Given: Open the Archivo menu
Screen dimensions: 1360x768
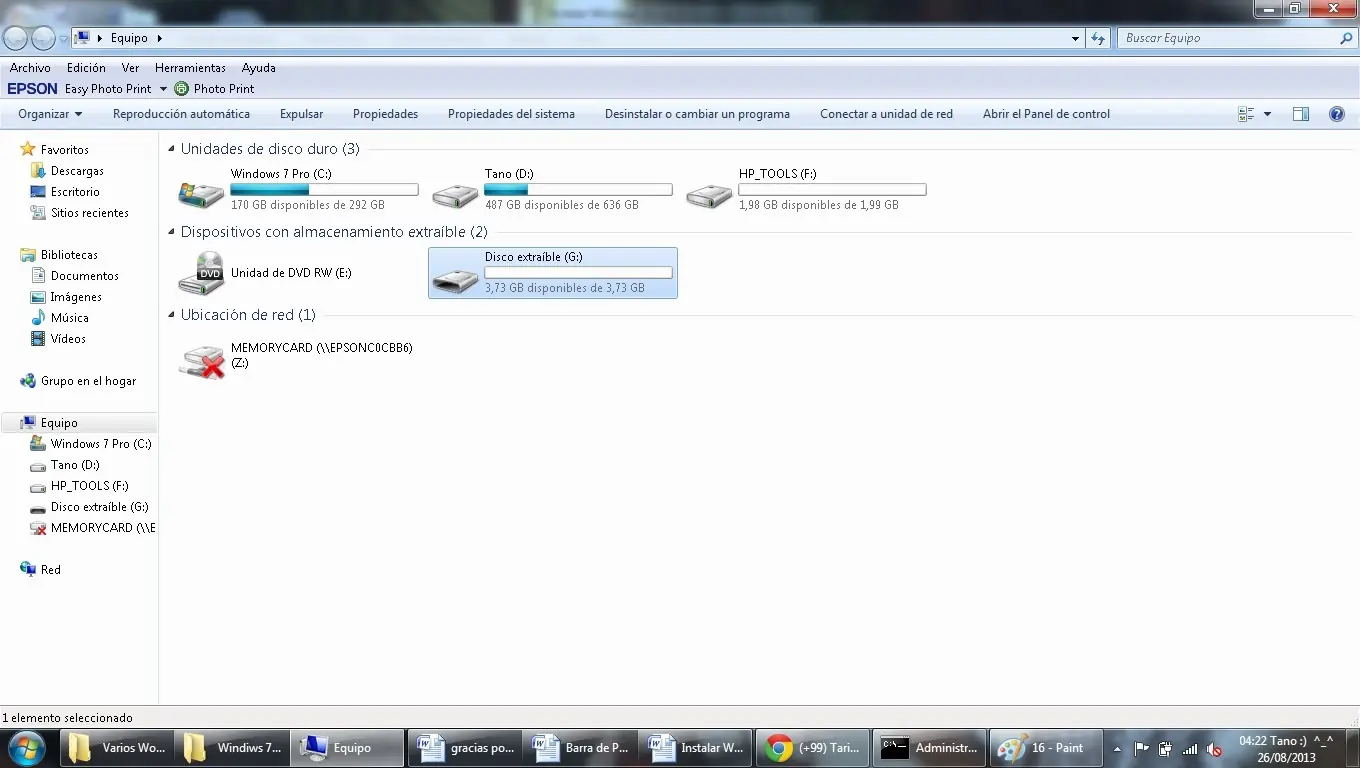Looking at the screenshot, I should coord(30,68).
